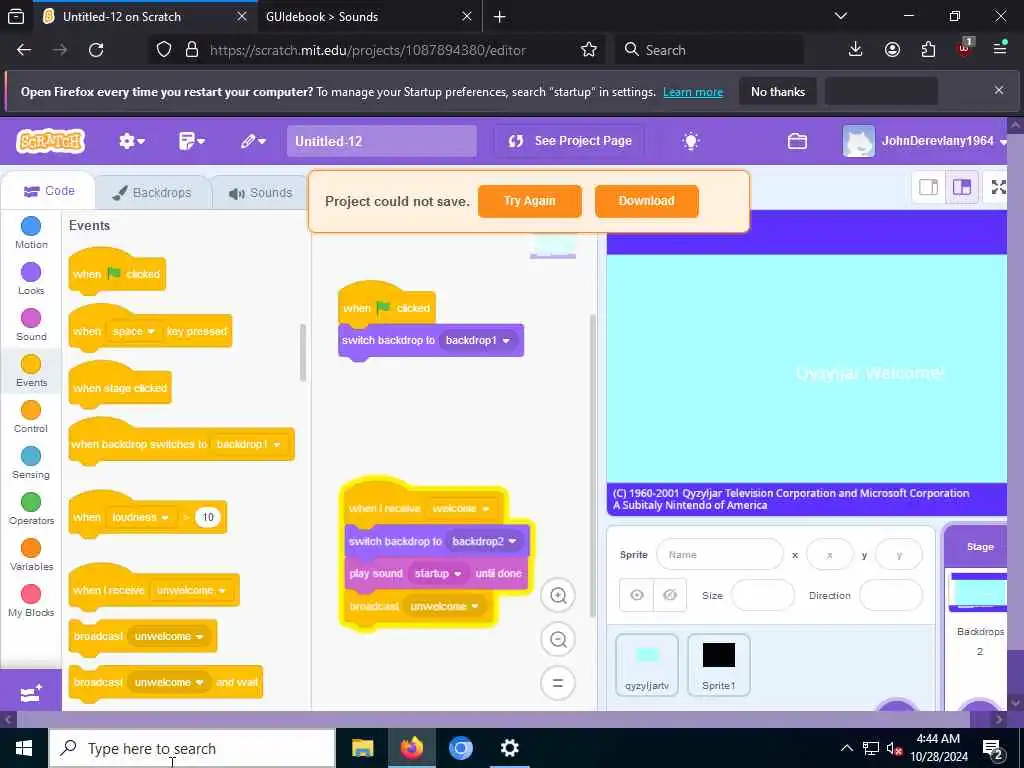Click the Tutorials lightbulb icon
Screen dimensions: 1024x768
pos(691,141)
